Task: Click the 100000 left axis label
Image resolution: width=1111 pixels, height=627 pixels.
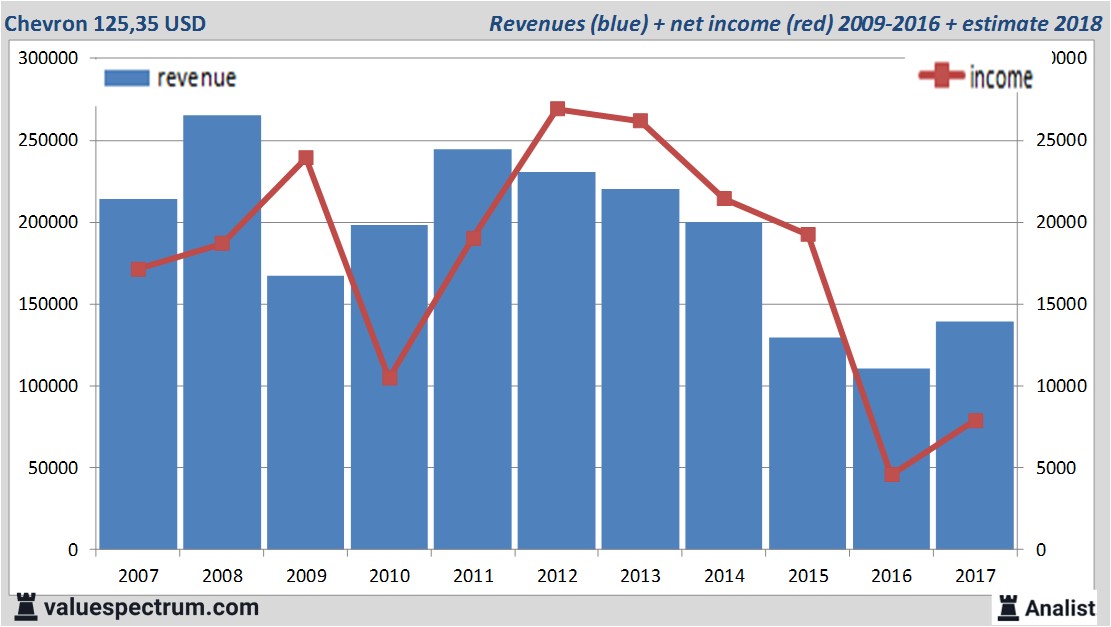Action: [48, 386]
